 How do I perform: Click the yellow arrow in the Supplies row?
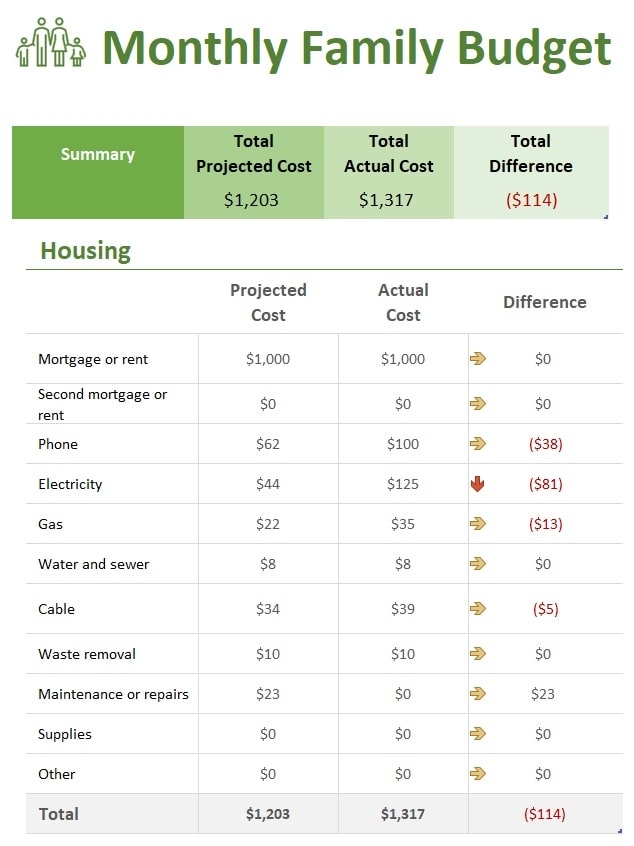(x=477, y=734)
